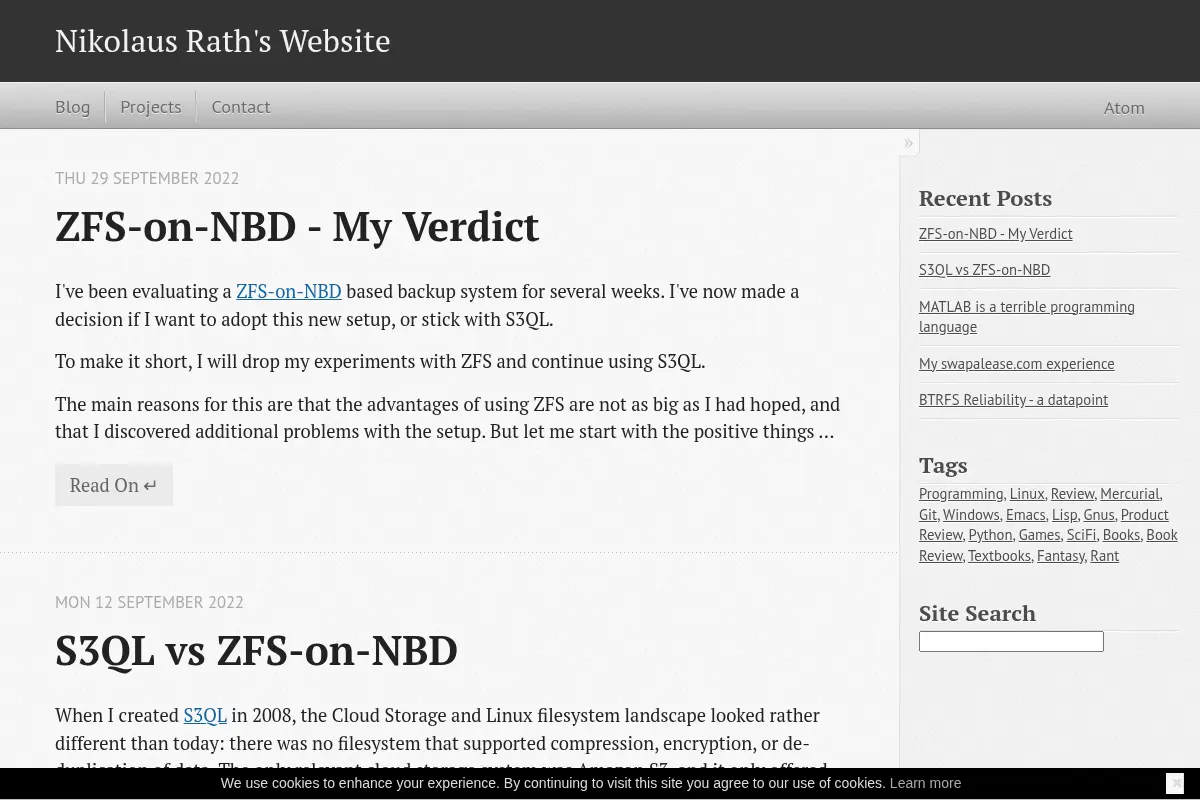Screen dimensions: 1200x800
Task: Click Learn more in the cookie banner
Action: tap(925, 783)
